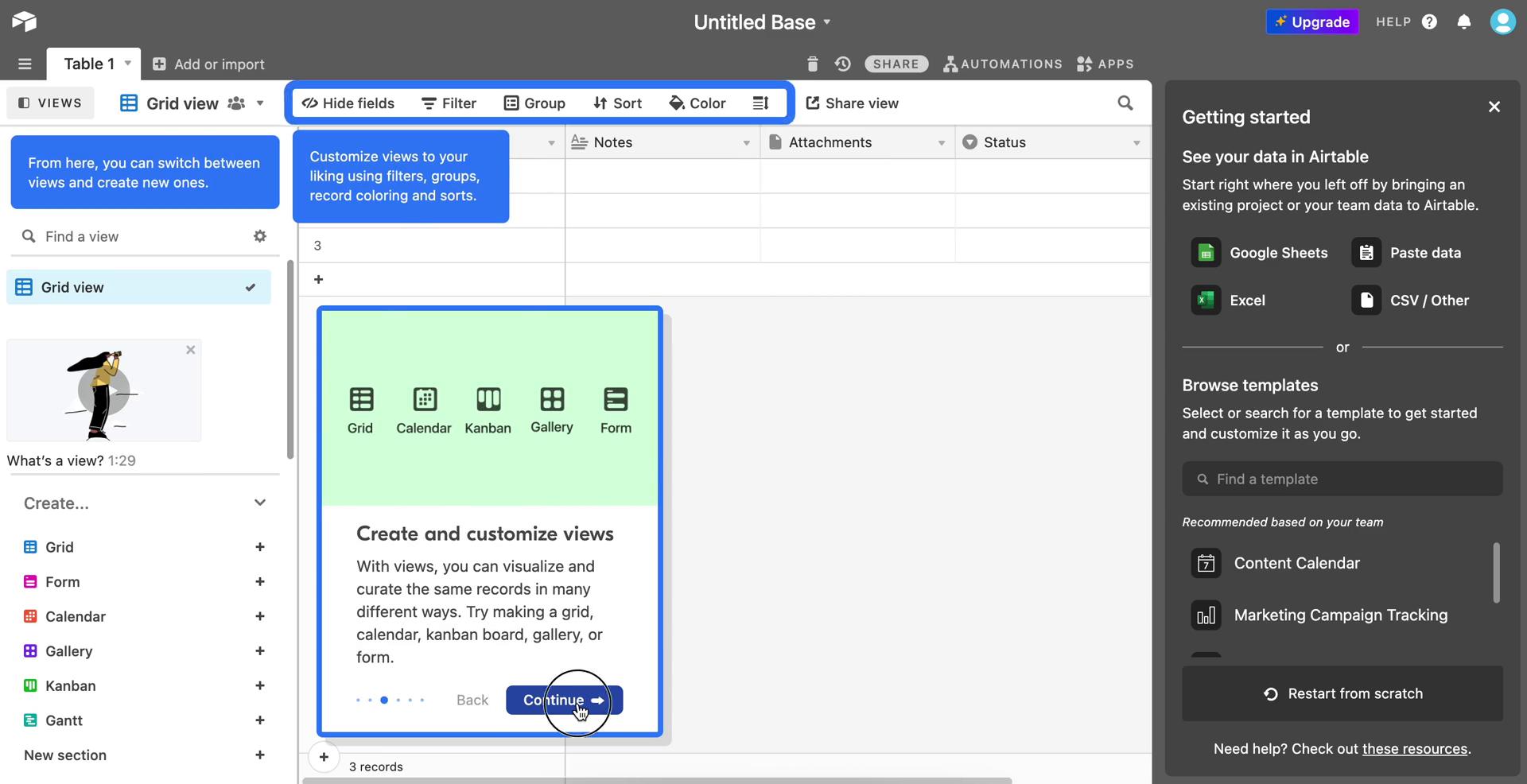This screenshot has width=1527, height=784.
Task: Play the What's a view video
Action: point(103,390)
